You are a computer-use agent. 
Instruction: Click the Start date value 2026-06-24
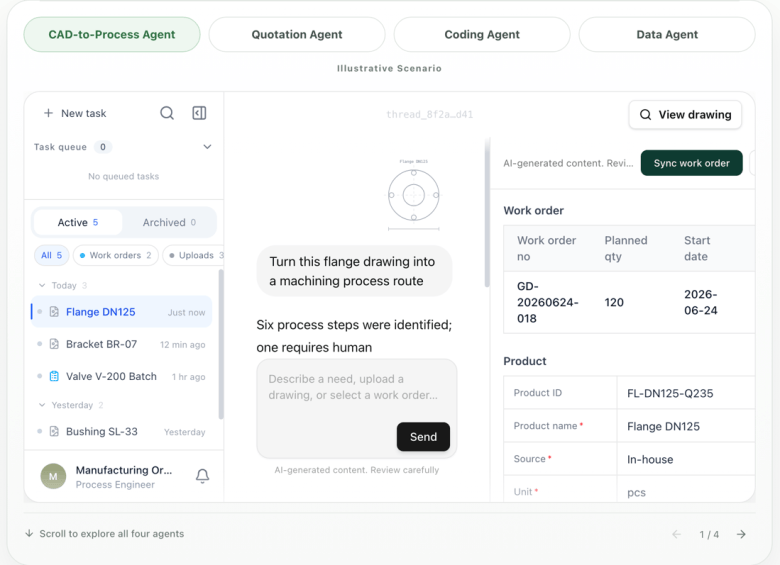click(x=700, y=302)
